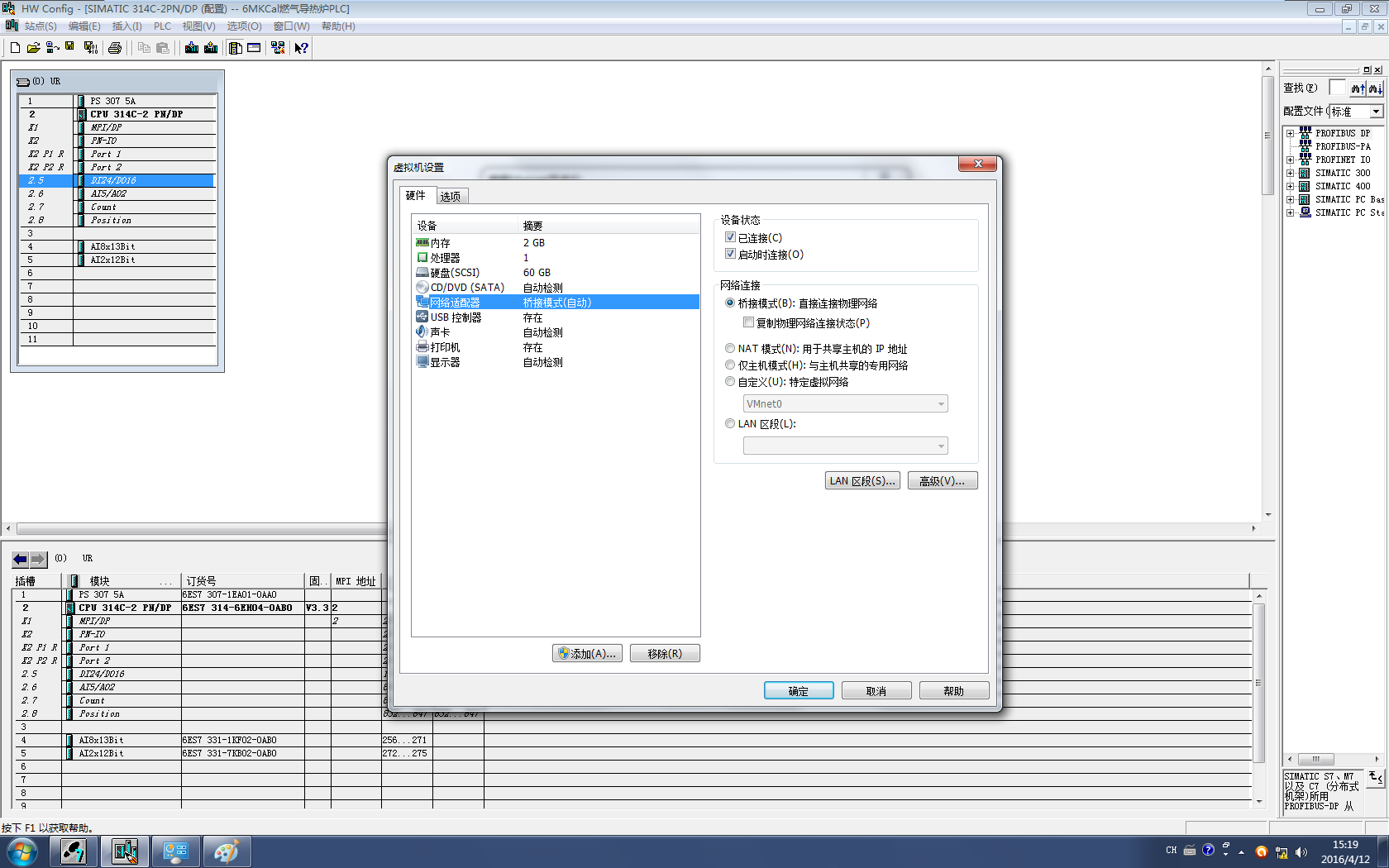This screenshot has height=868, width=1389.
Task: Click the 取消 button
Action: [x=876, y=691]
